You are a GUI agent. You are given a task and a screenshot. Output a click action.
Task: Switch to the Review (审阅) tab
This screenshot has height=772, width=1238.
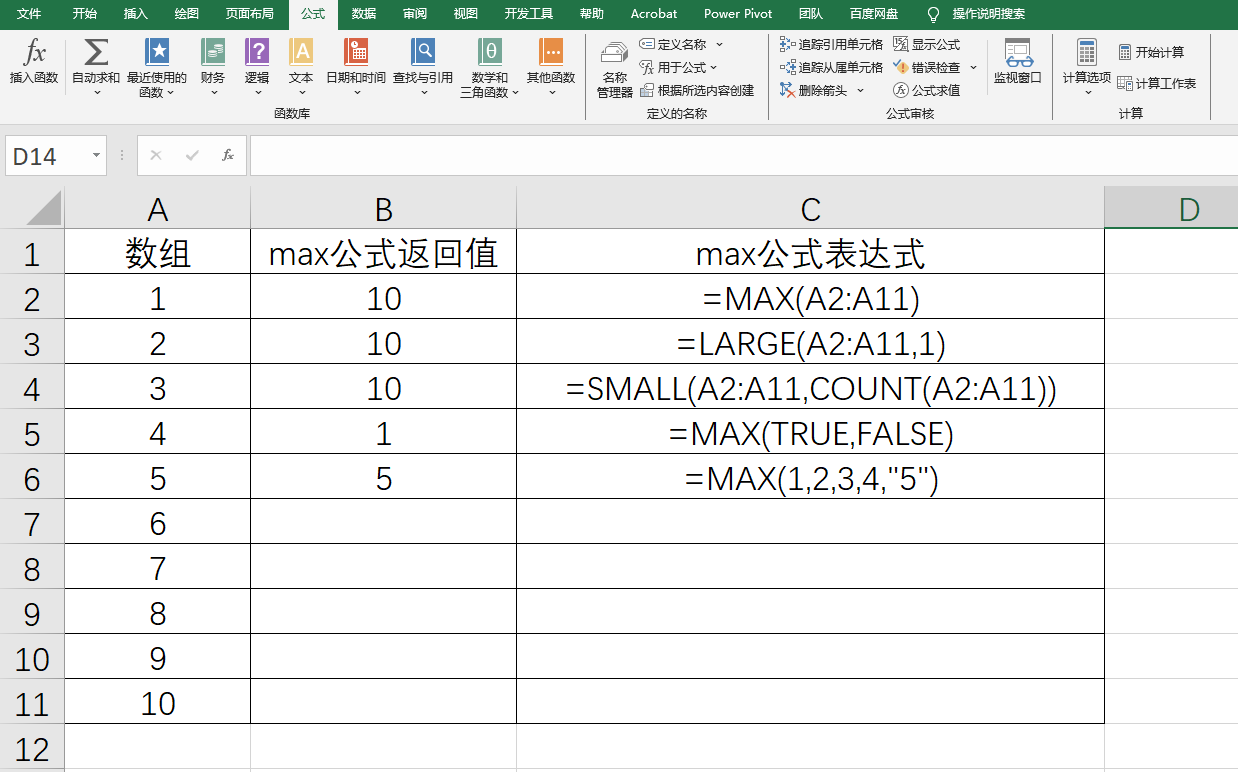415,14
